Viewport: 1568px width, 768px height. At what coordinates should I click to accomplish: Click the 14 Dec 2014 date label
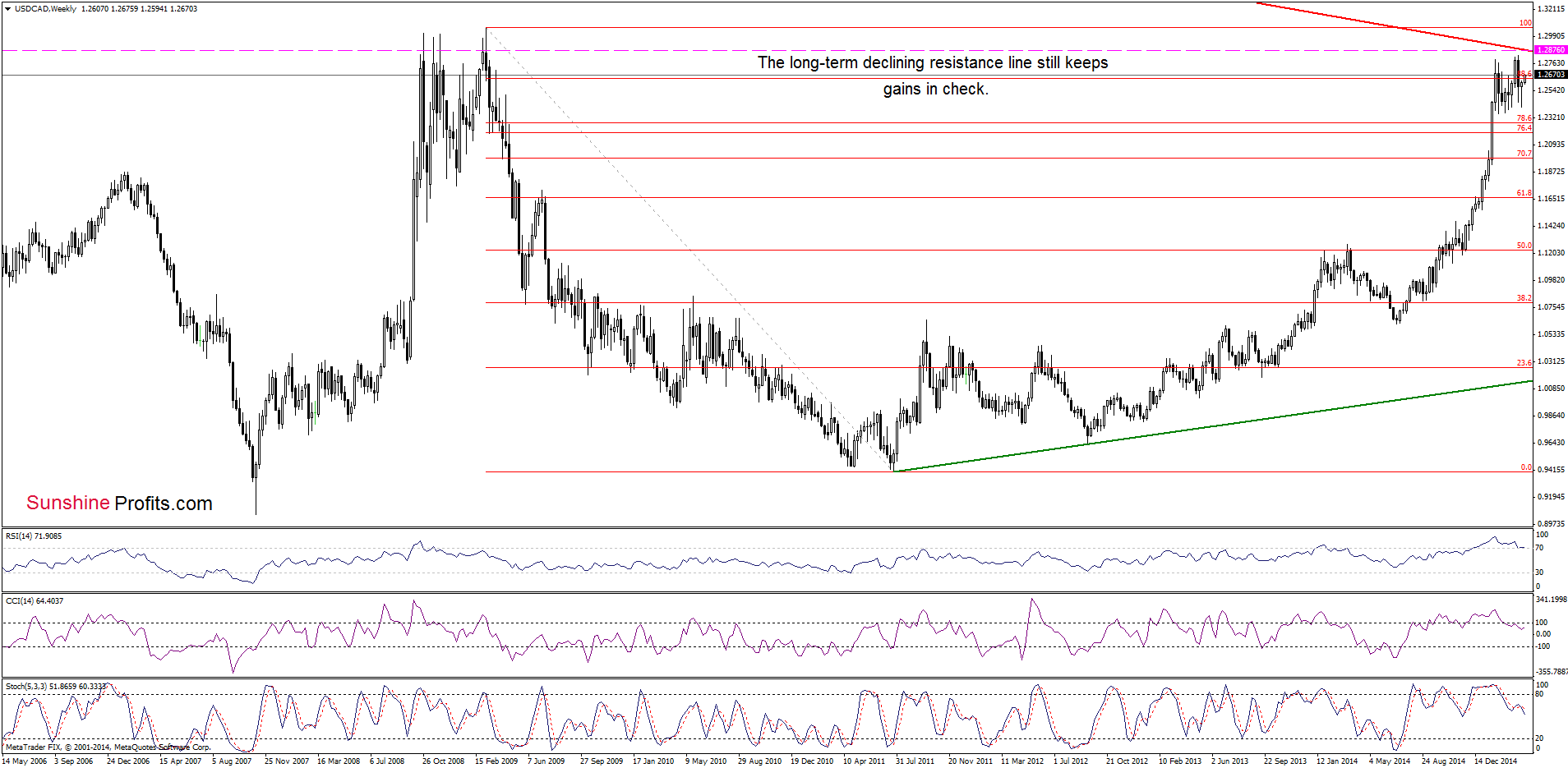click(x=1496, y=761)
